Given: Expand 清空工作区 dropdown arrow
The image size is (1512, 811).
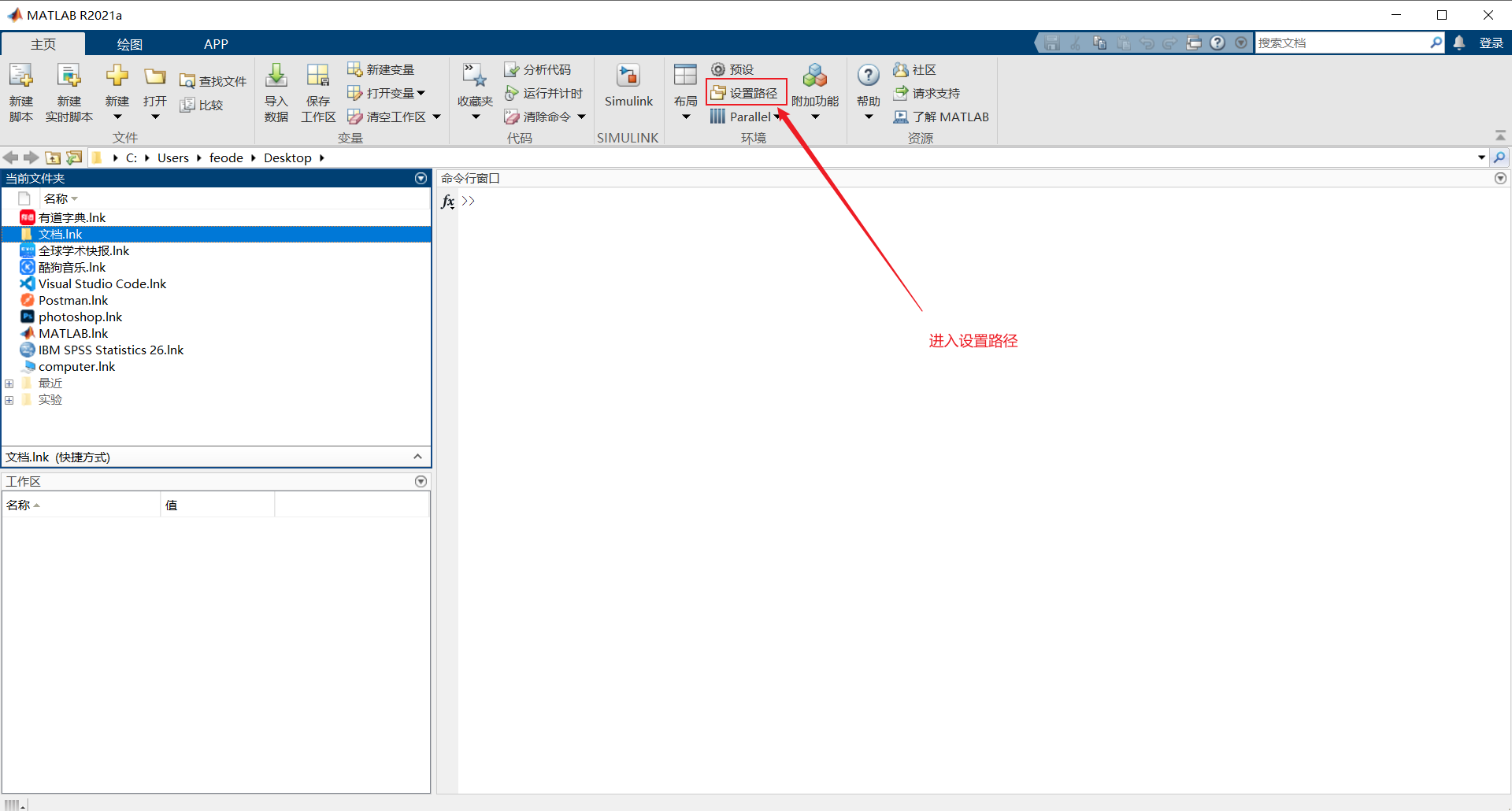Looking at the screenshot, I should [x=437, y=117].
